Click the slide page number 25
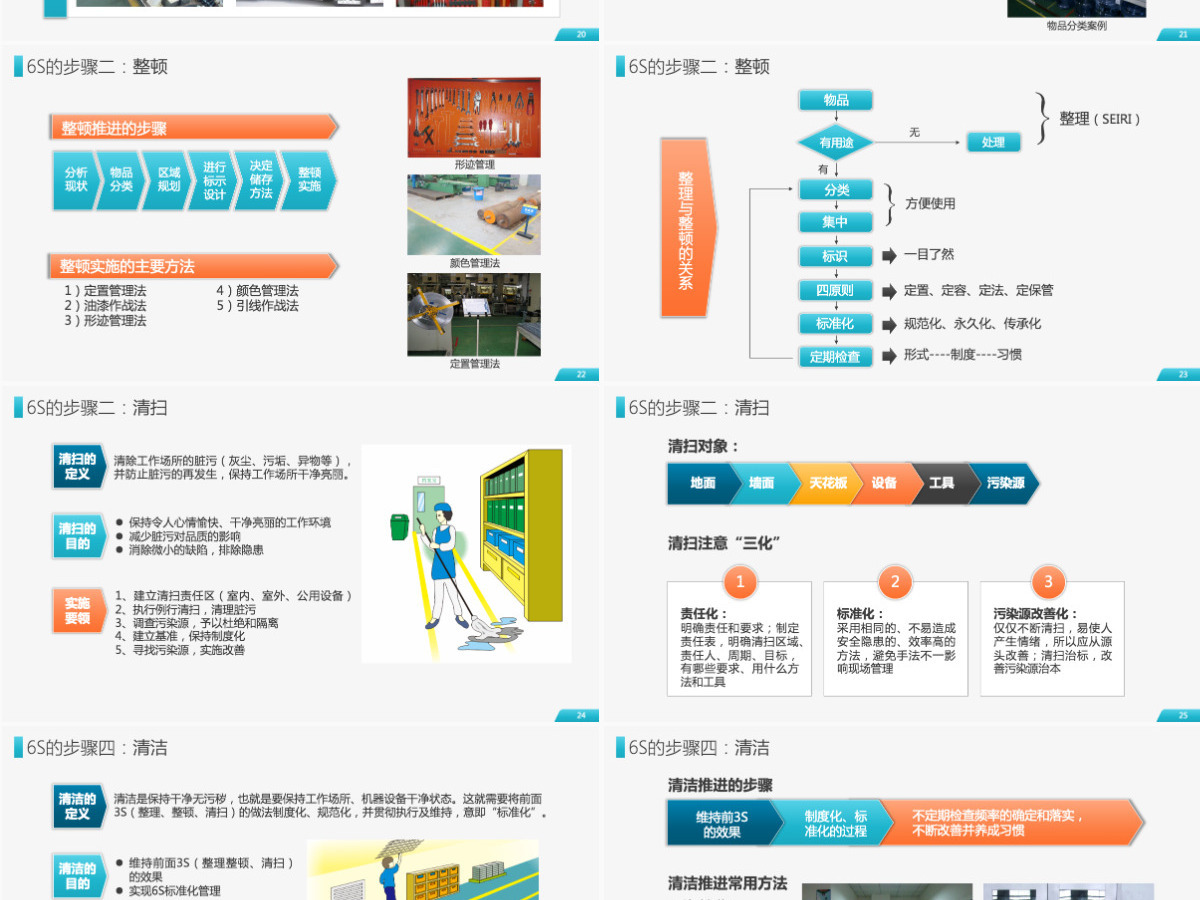The height and width of the screenshot is (900, 1200). (1183, 716)
